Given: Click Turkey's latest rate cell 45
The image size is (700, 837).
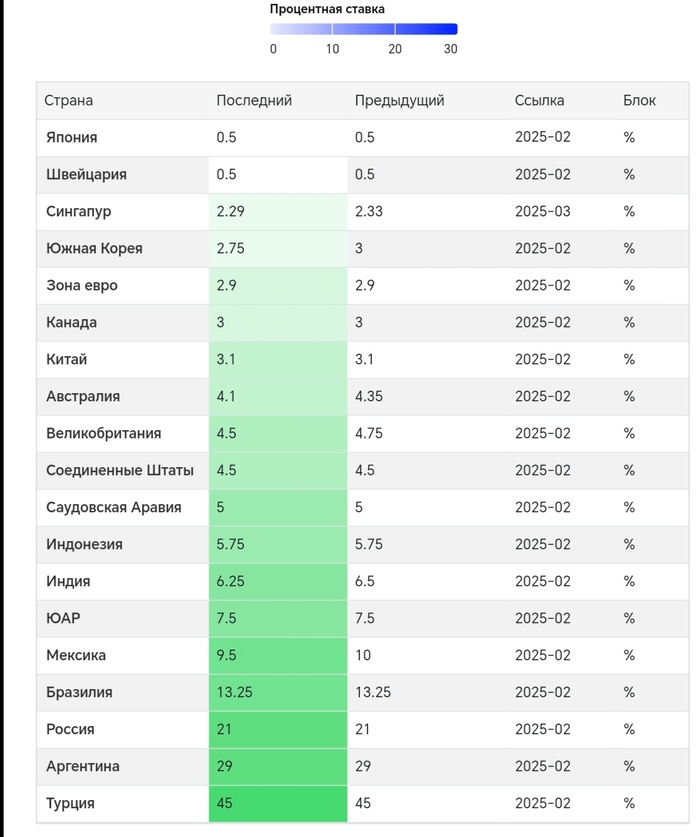Looking at the screenshot, I should pyautogui.click(x=224, y=803).
